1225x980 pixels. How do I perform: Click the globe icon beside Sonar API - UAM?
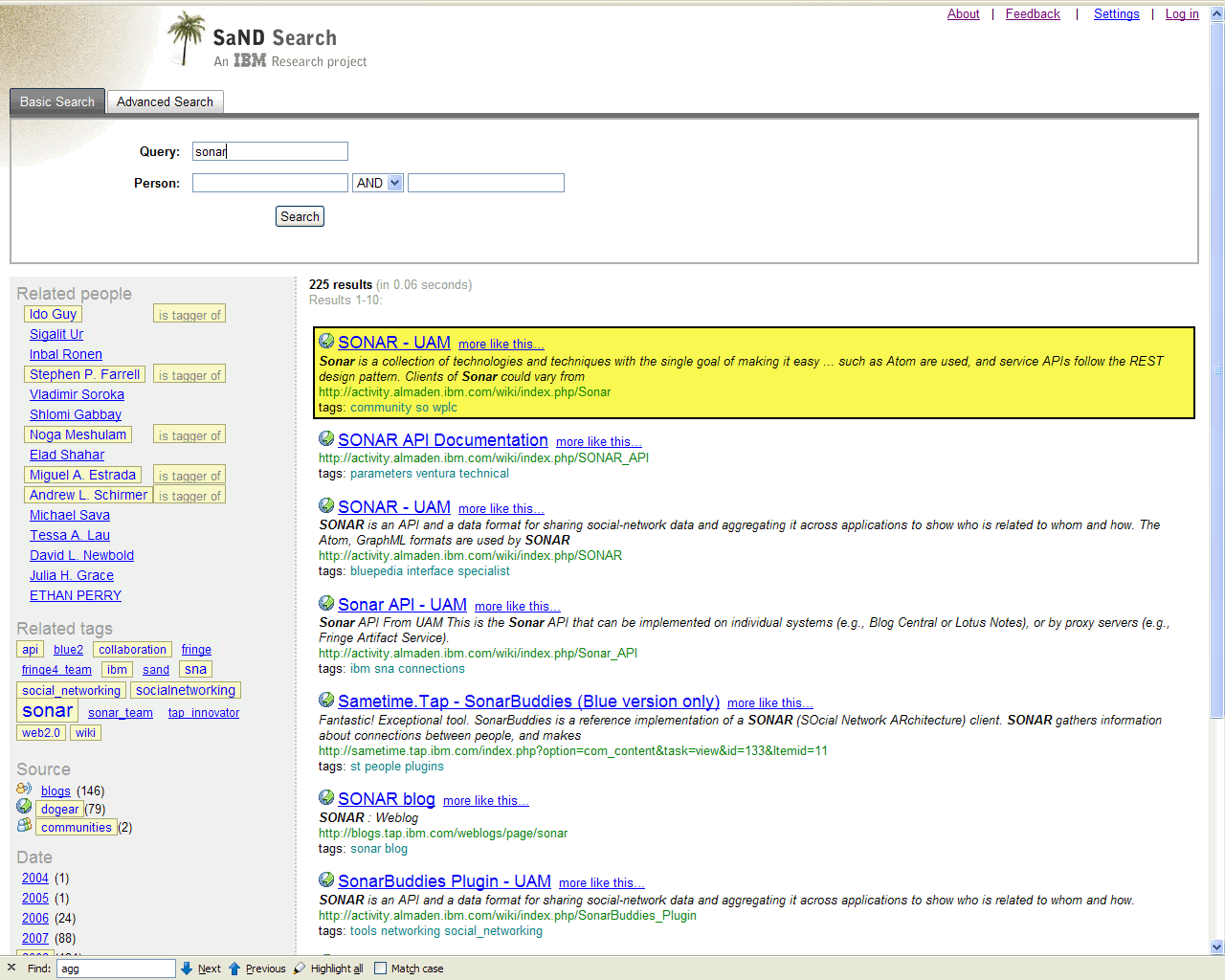(326, 604)
